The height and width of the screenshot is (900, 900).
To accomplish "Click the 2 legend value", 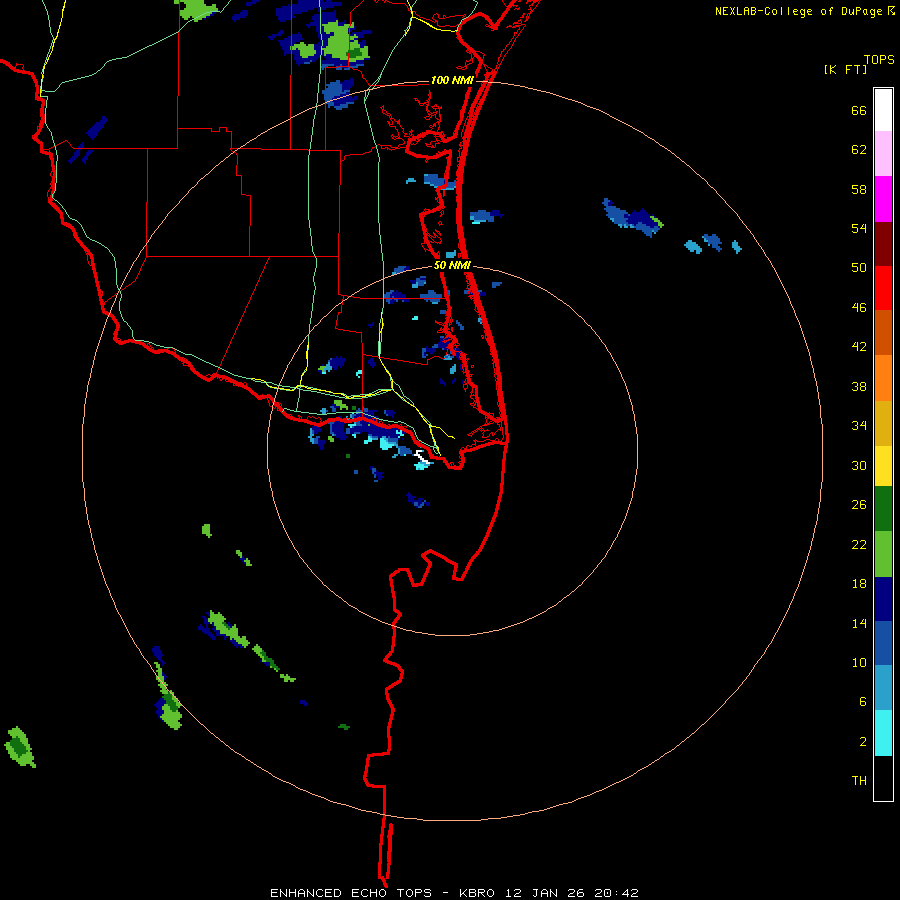I will 863,741.
